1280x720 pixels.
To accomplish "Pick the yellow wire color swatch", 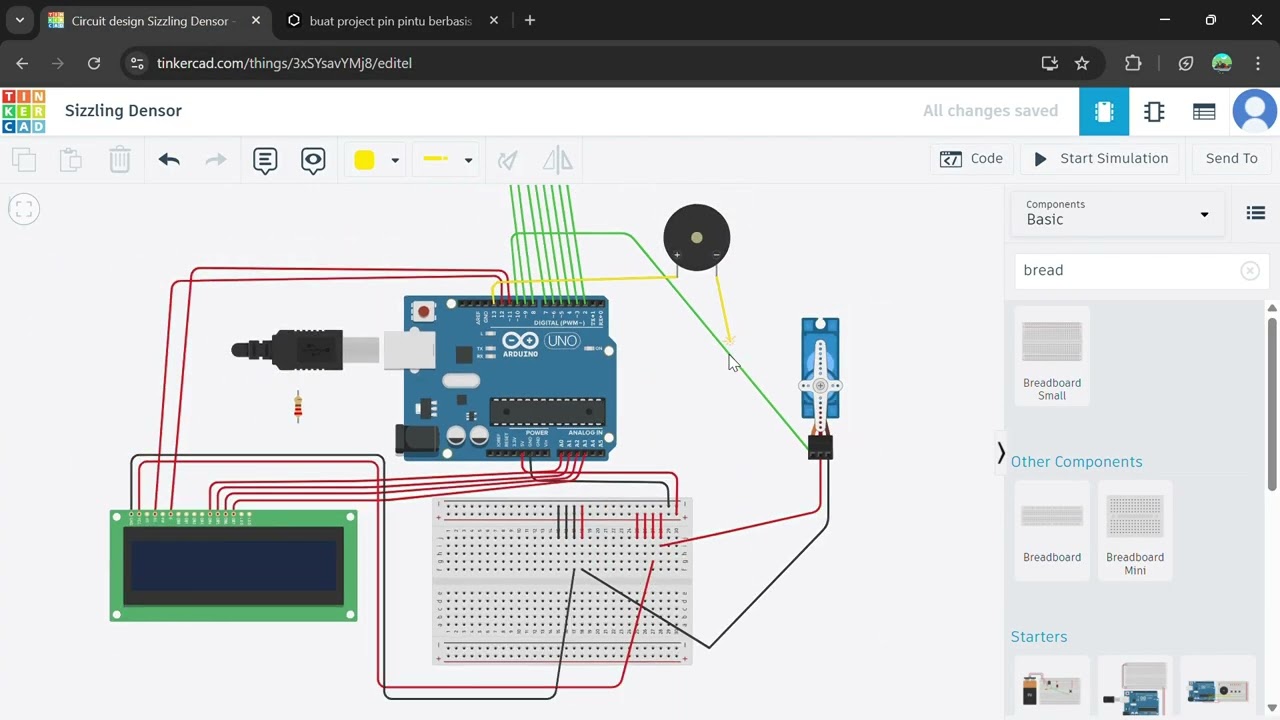I will 364,160.
